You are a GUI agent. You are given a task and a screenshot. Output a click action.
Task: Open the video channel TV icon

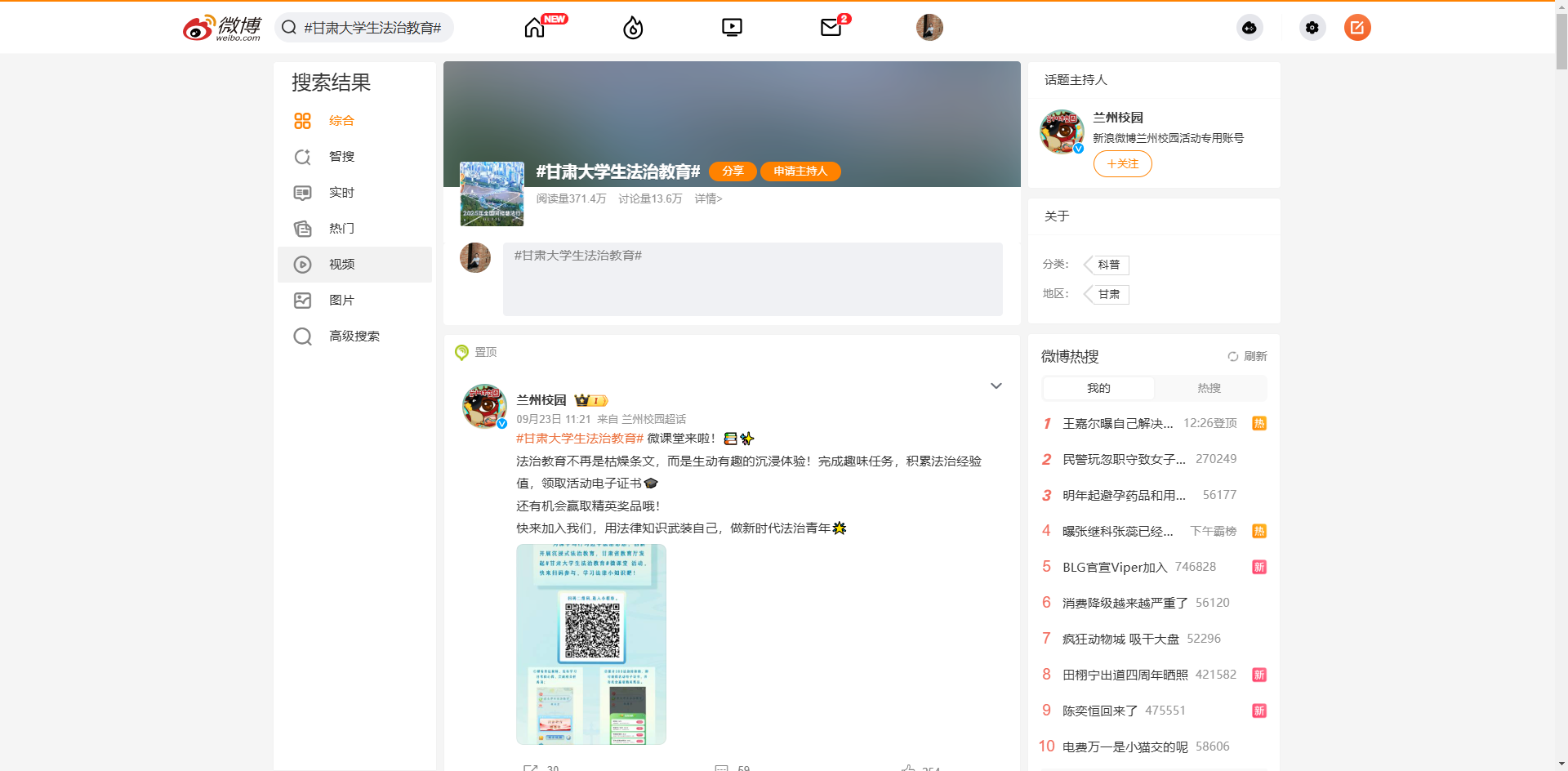732,27
